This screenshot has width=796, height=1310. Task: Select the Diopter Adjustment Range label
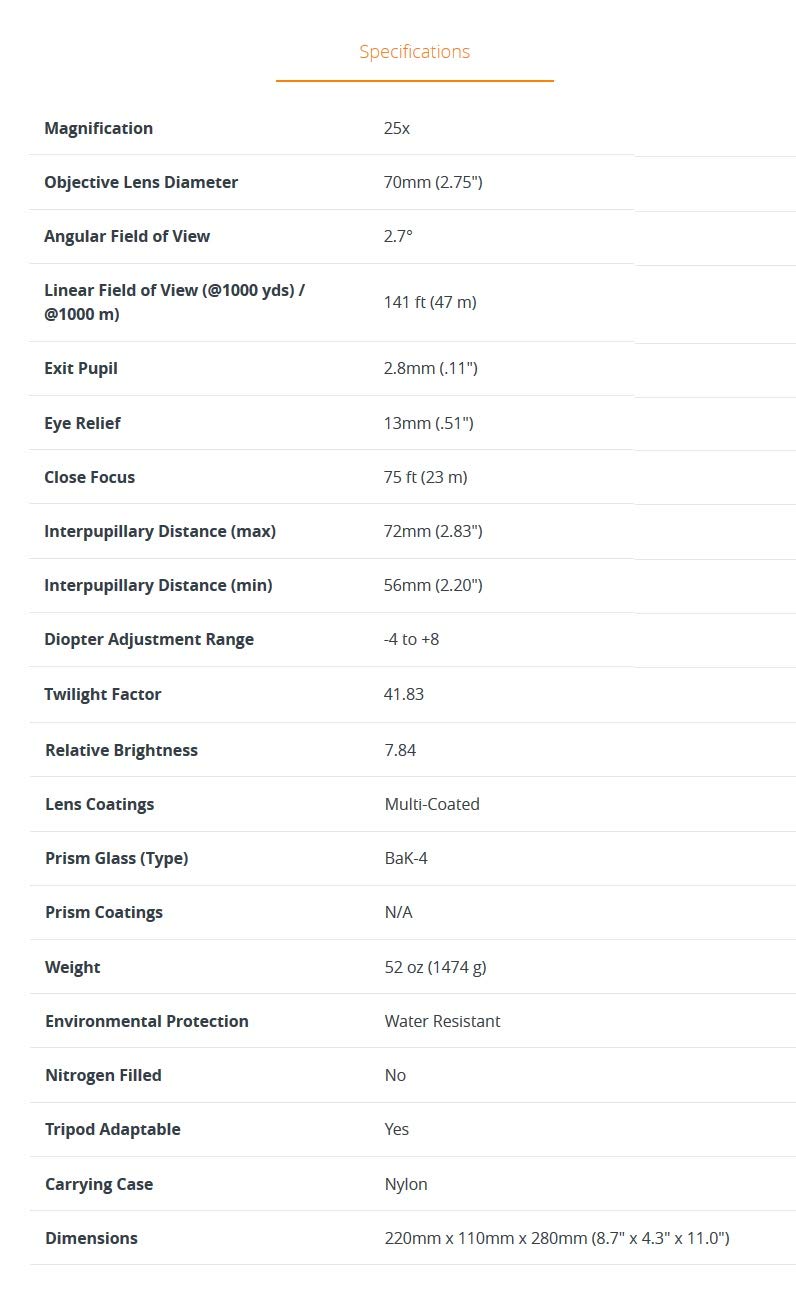[149, 639]
